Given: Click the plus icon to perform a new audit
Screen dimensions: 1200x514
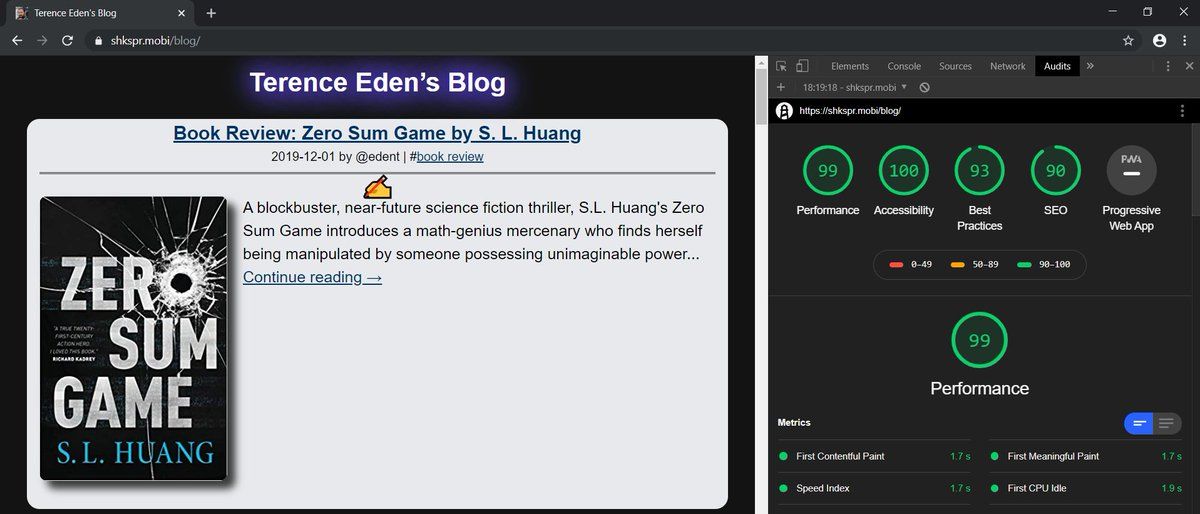Looking at the screenshot, I should [781, 87].
